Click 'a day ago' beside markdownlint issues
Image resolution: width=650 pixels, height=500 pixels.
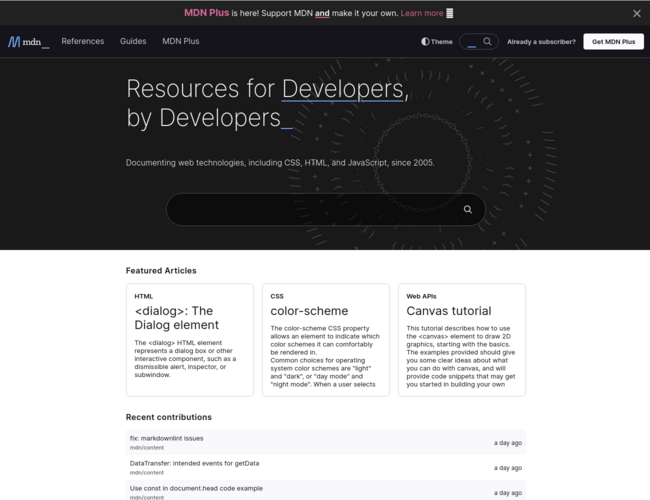508,443
